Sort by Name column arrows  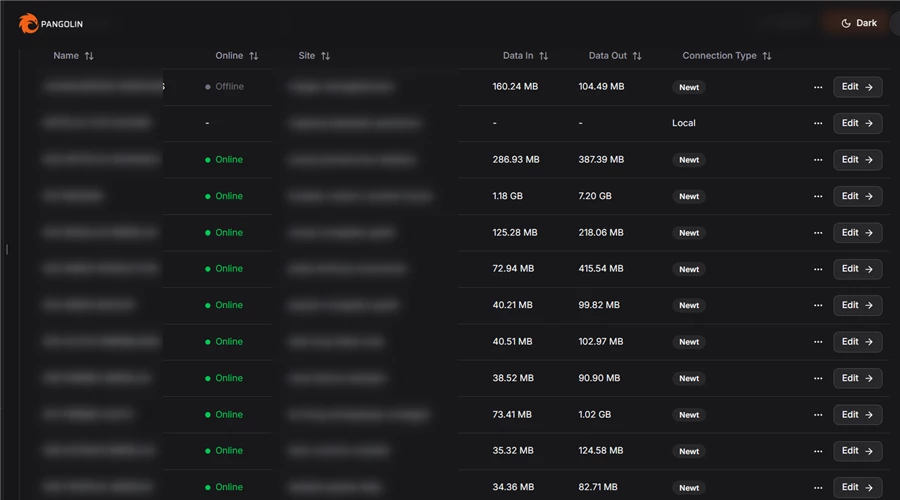[x=89, y=56]
